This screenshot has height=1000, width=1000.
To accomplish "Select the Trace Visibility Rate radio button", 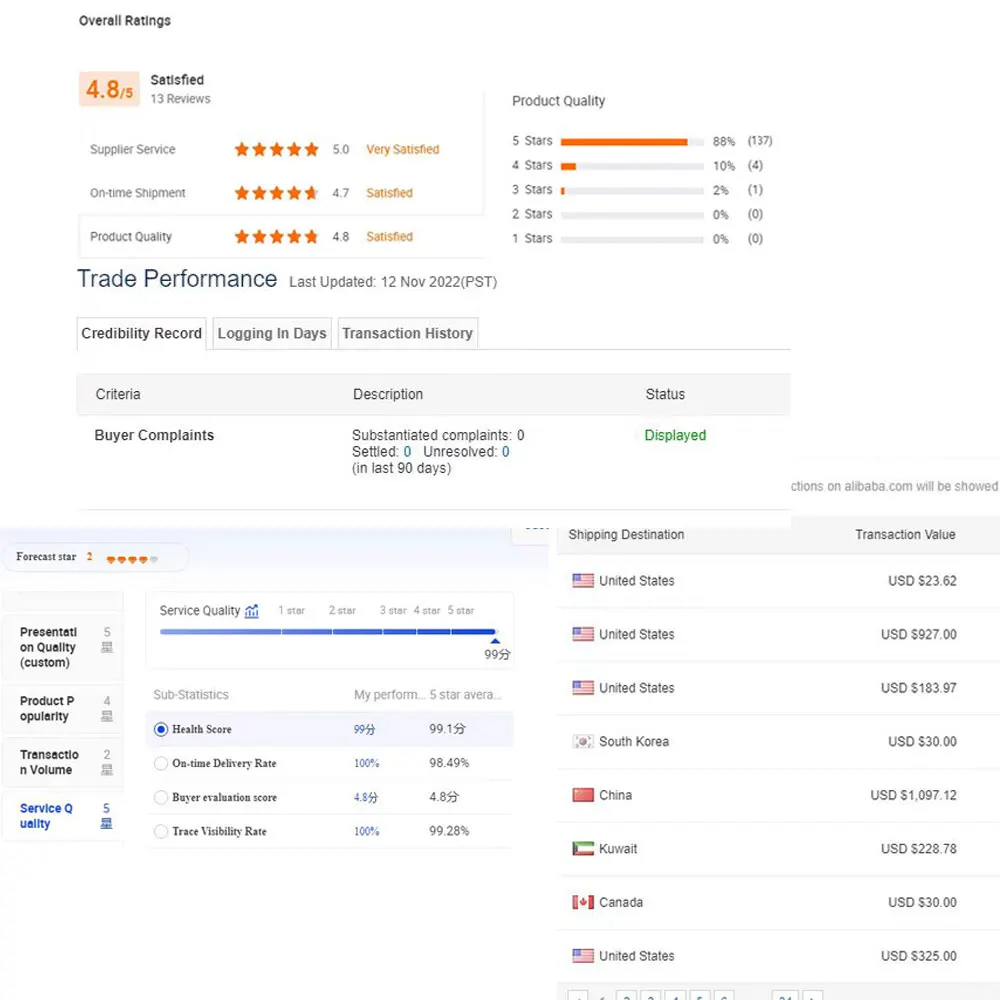I will click(161, 832).
